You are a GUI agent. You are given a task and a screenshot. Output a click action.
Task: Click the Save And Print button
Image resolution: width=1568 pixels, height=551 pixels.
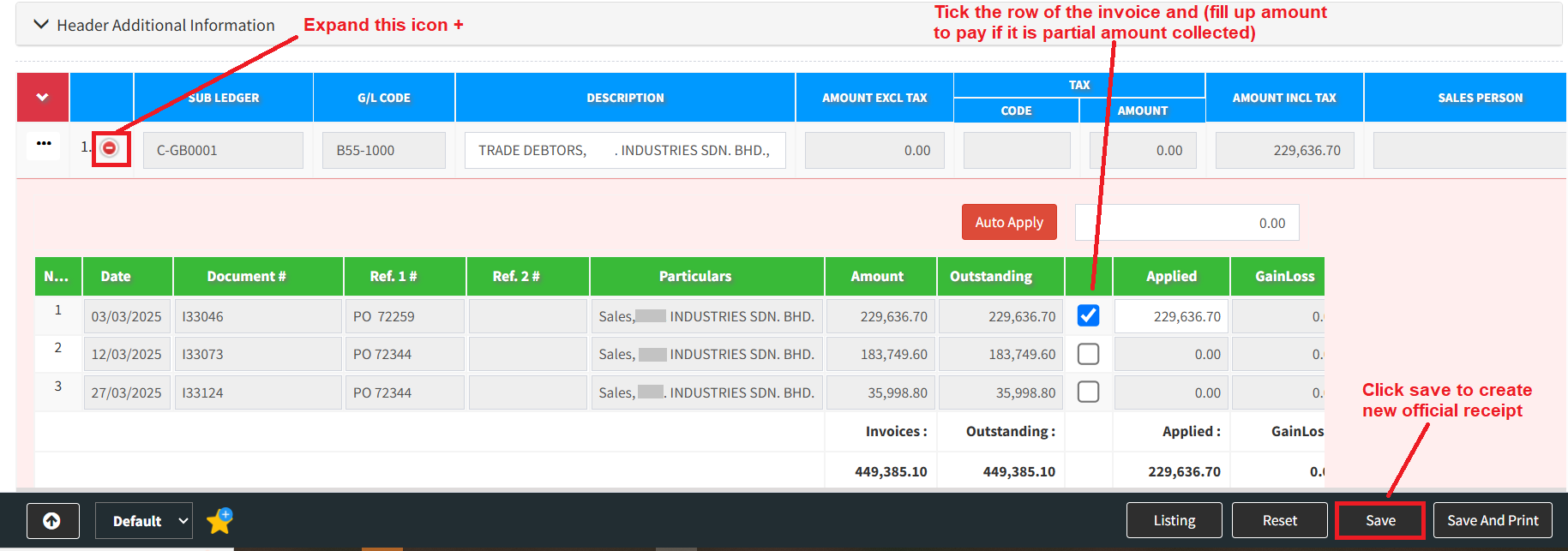(x=1492, y=520)
